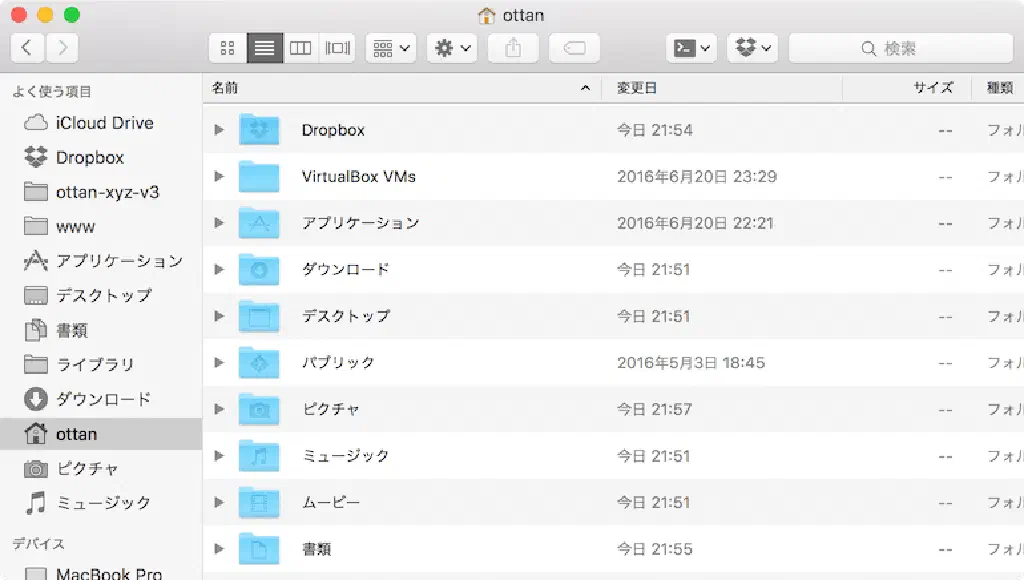Switch to column view mode

[x=301, y=48]
